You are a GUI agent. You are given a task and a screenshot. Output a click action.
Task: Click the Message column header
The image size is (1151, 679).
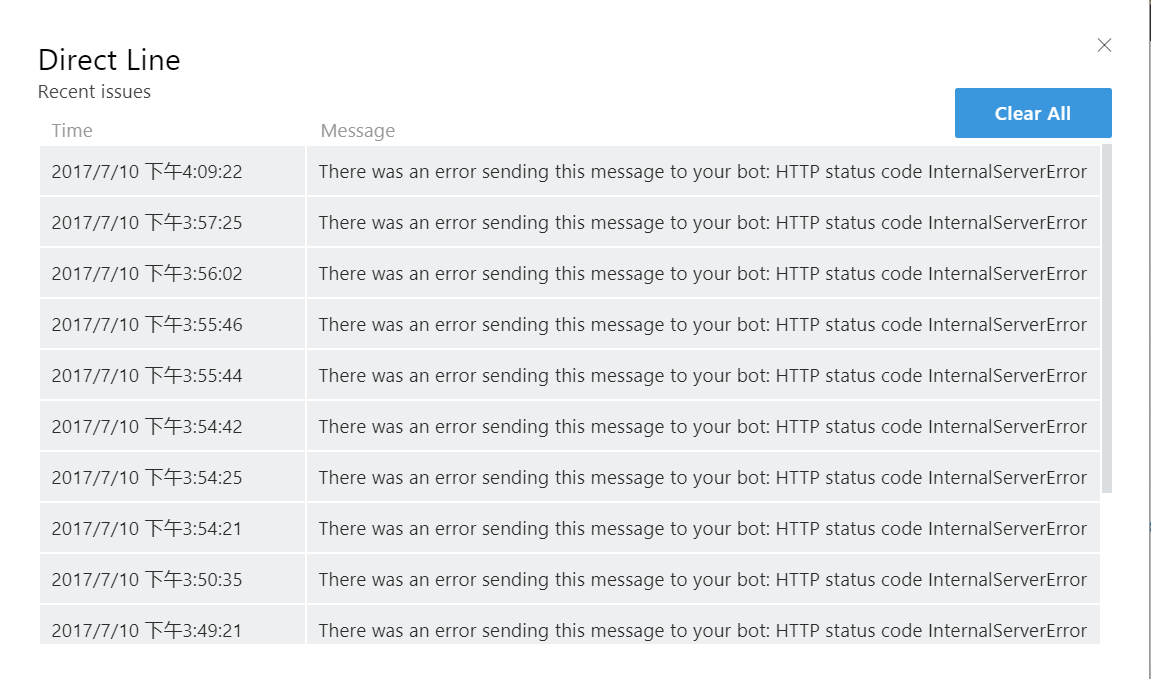click(357, 131)
